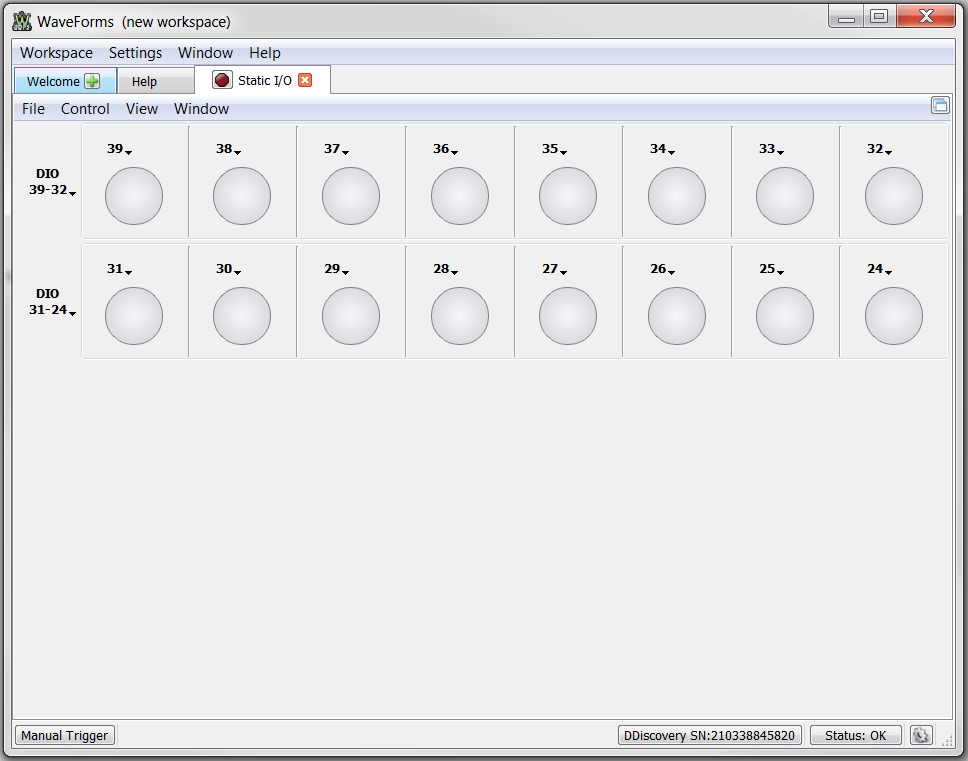
Task: Open the pin 34 dropdown
Action: [662, 149]
